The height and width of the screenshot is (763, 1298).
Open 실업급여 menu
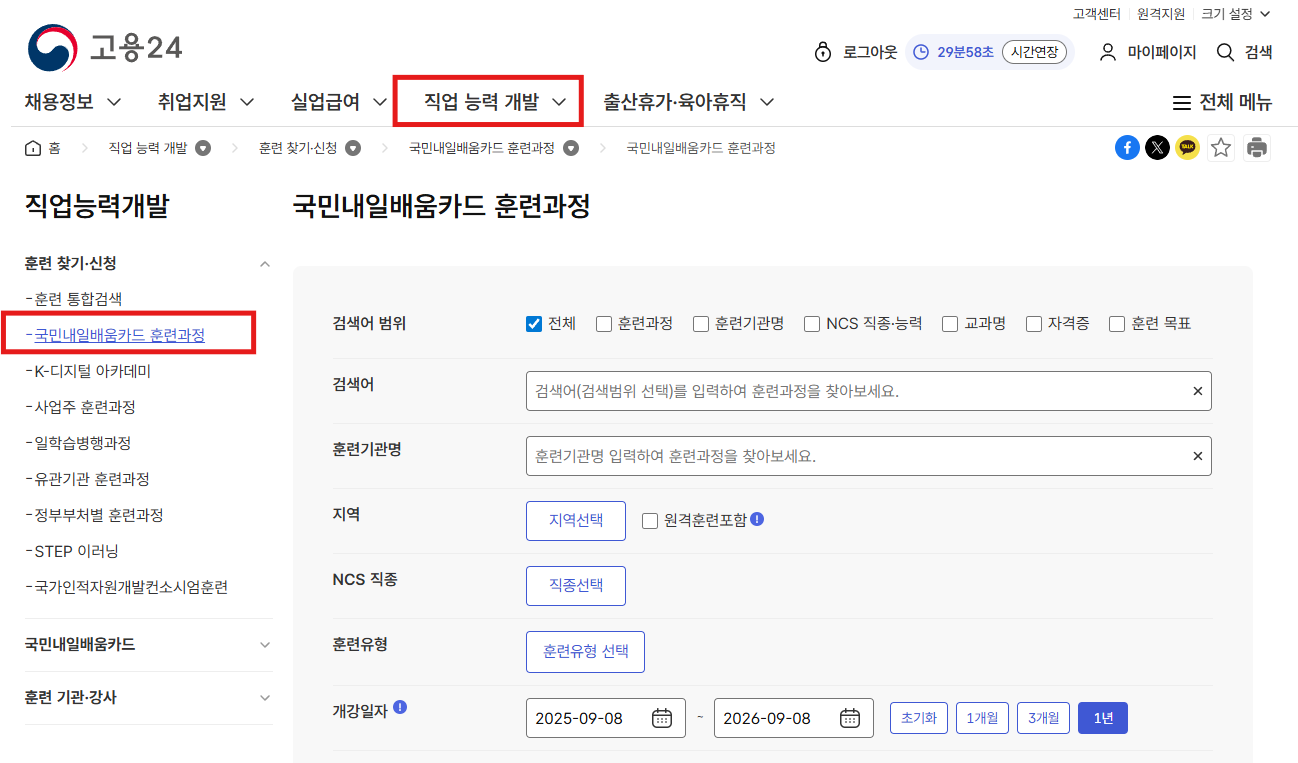pyautogui.click(x=339, y=102)
